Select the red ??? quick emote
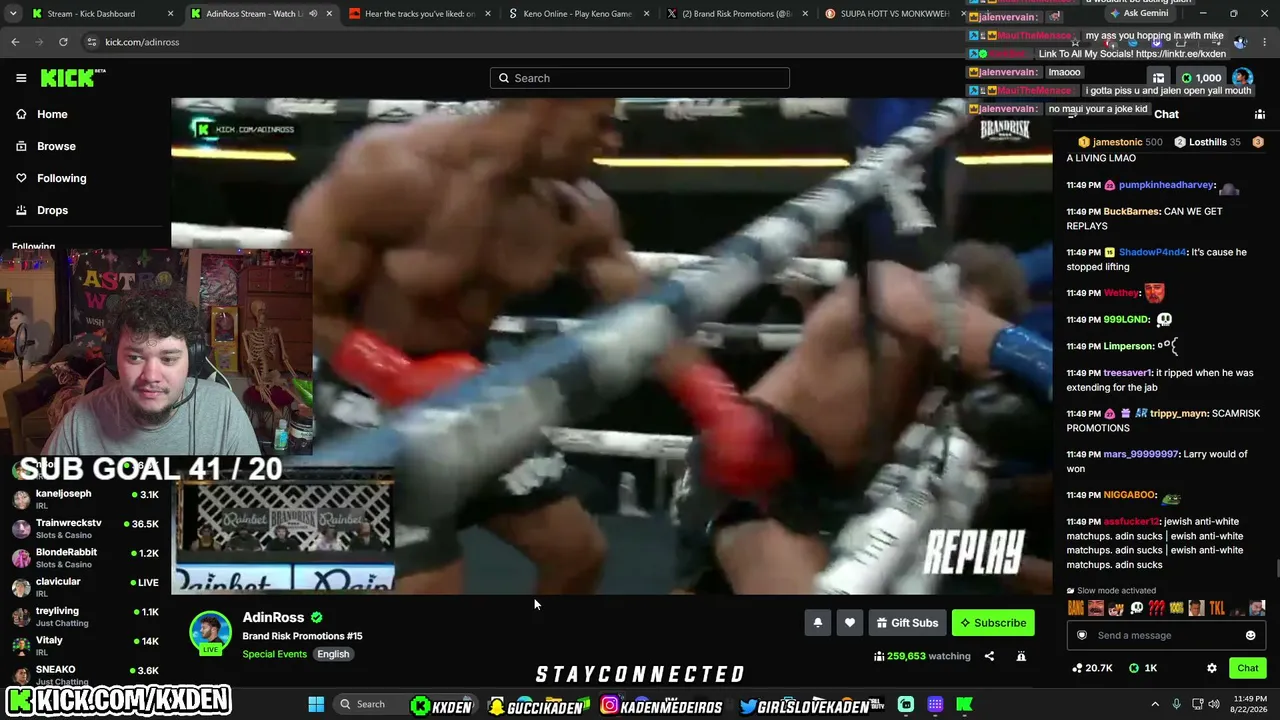 pos(1156,608)
